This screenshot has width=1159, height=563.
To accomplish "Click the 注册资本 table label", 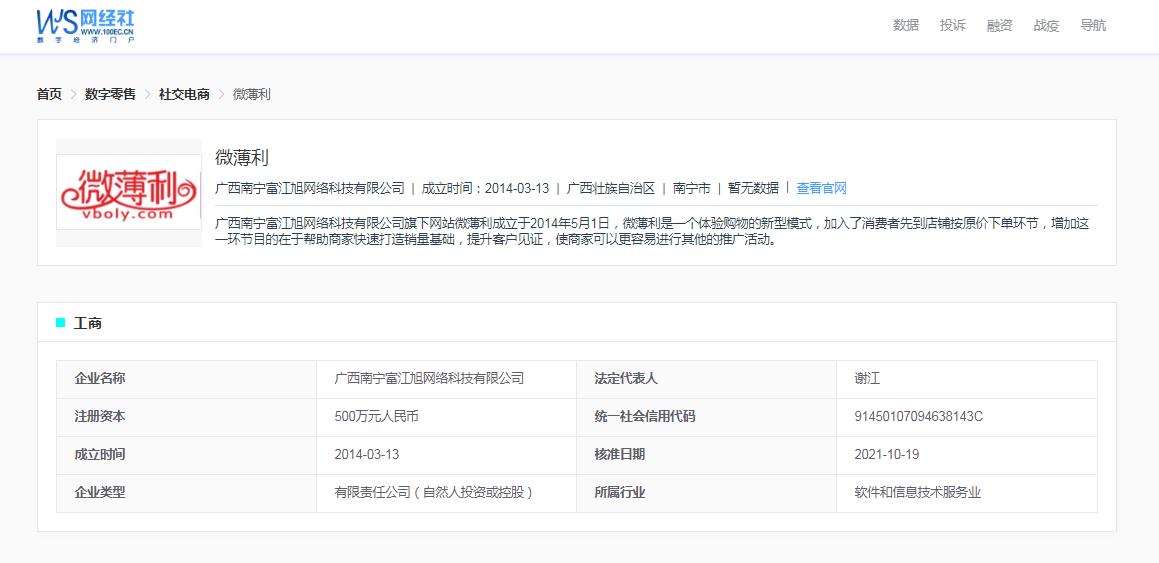I will click(x=100, y=416).
